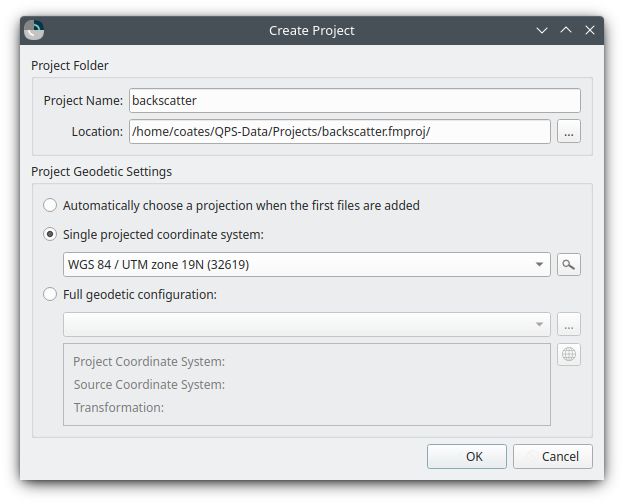Click the Project Coordinate System label
624x504 pixels.
149,362
